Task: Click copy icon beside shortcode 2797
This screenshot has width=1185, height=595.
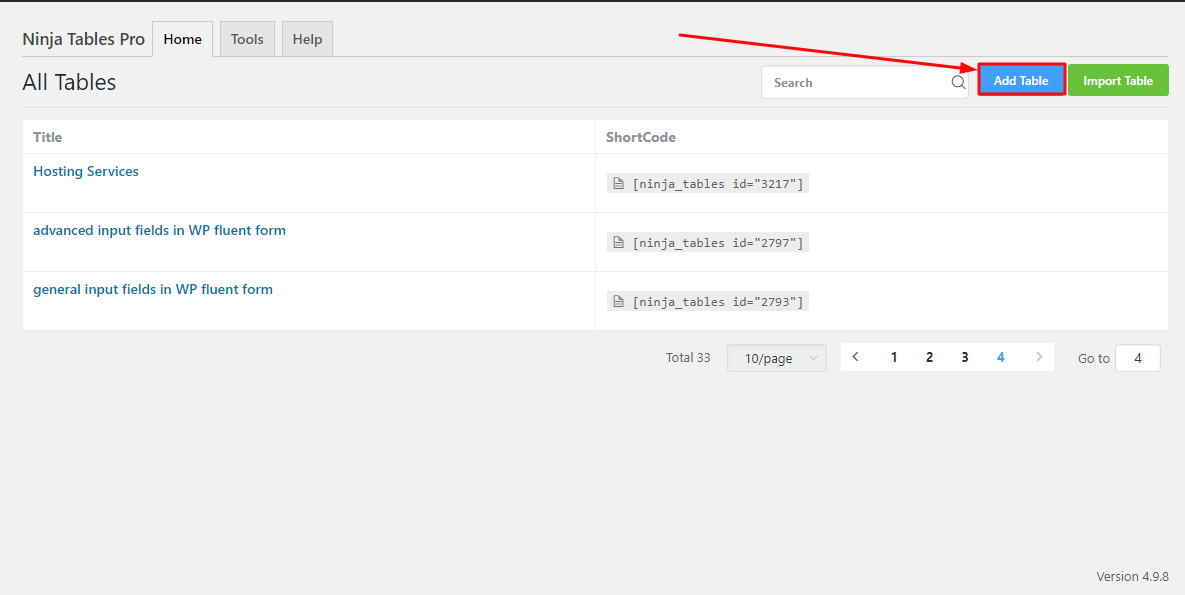Action: pyautogui.click(x=619, y=243)
